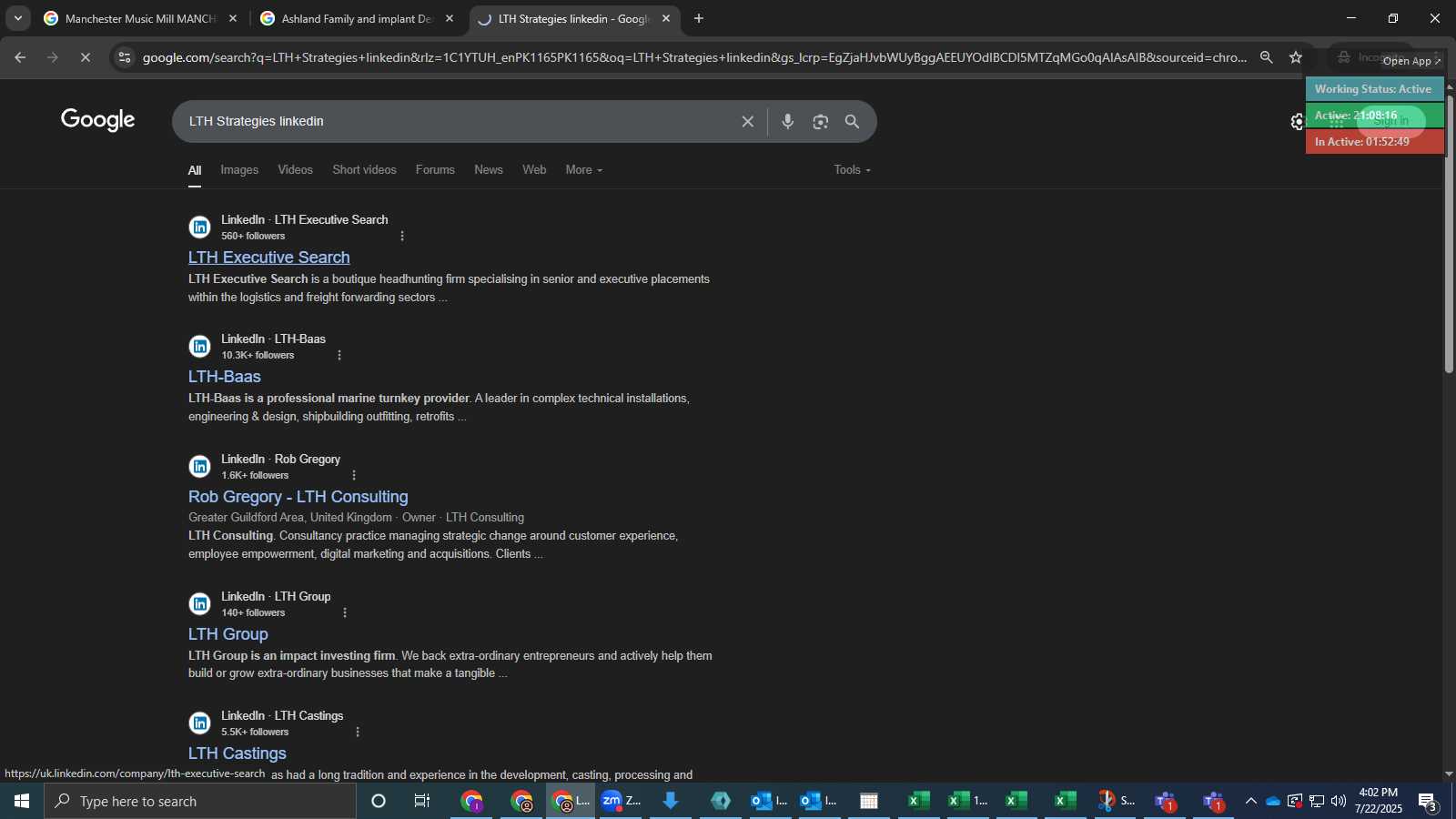Click LinkedIn favicon beside LTH-Baas result
Viewport: 1456px width, 819px height.
pos(199,347)
